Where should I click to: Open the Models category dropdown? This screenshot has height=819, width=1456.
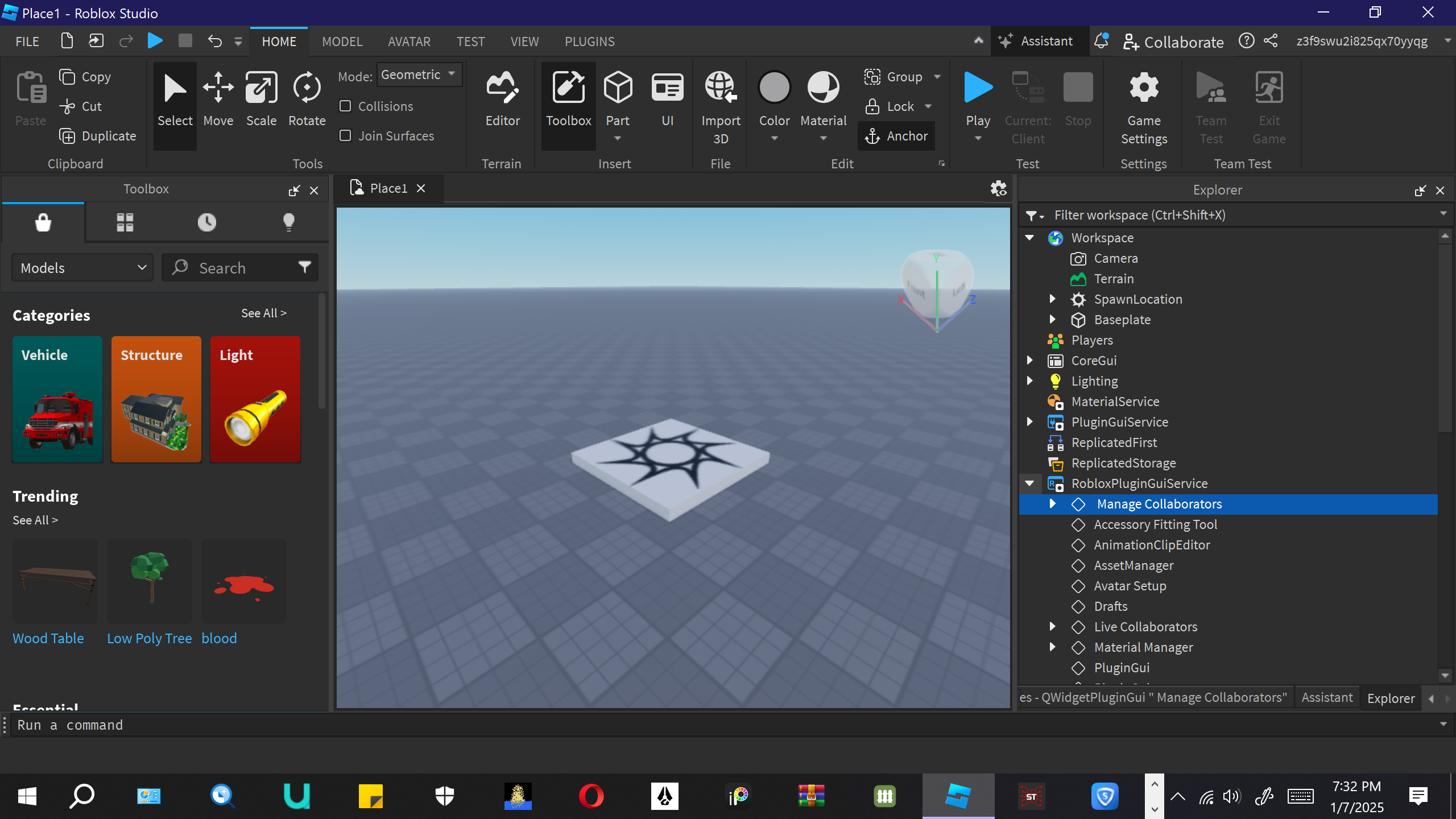tap(83, 268)
